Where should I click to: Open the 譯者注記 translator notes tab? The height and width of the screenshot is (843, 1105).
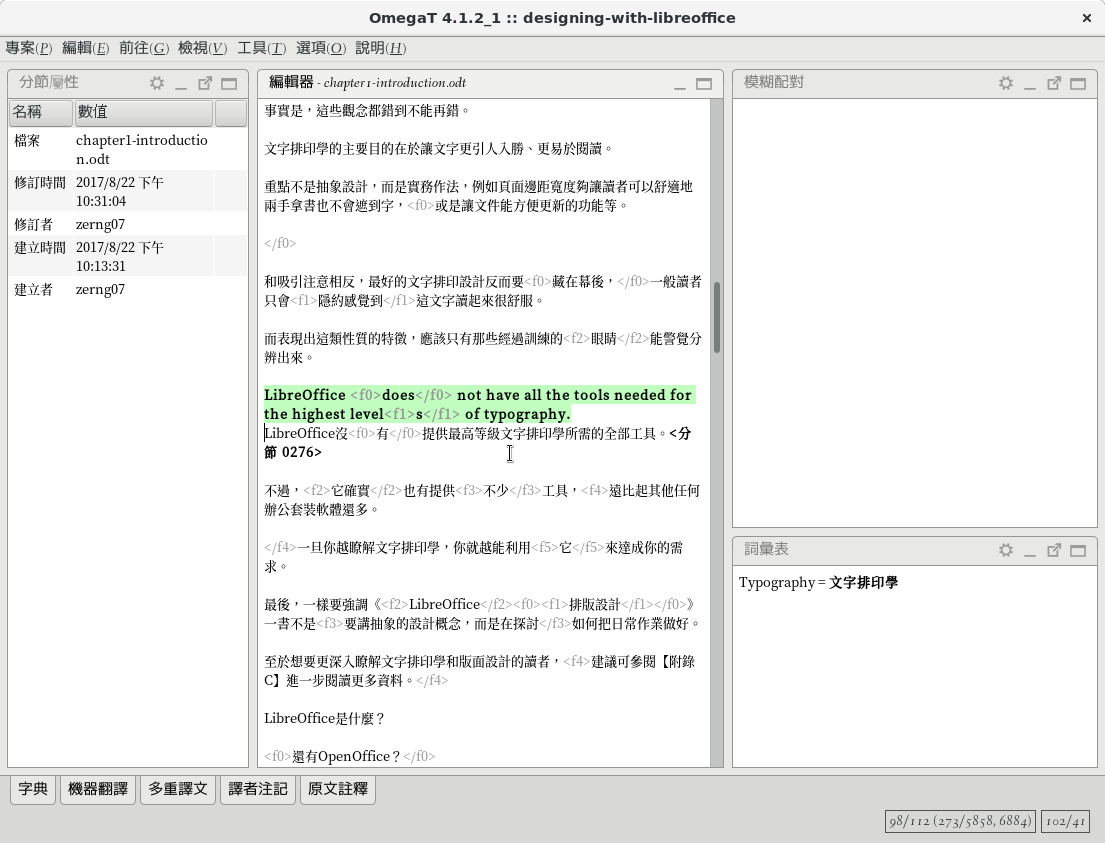[x=258, y=789]
